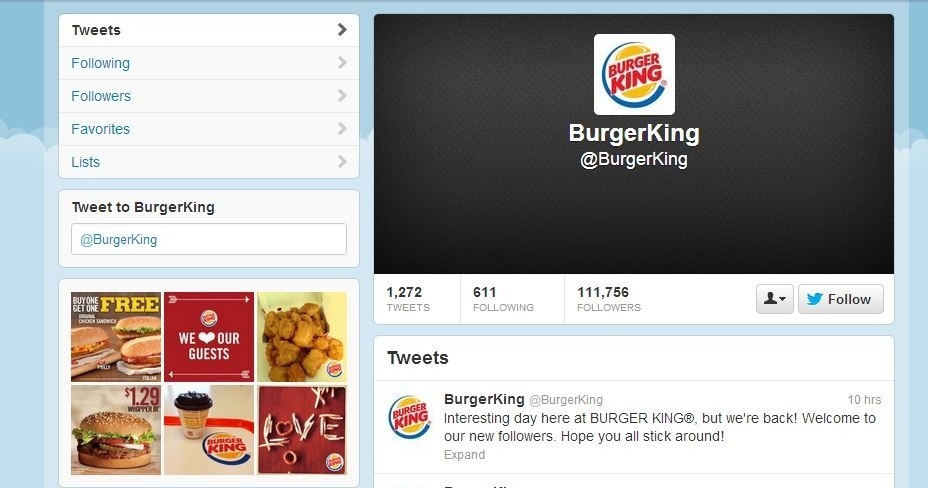Expand the latest BurgerKing tweet
This screenshot has width=928, height=488.
[464, 455]
